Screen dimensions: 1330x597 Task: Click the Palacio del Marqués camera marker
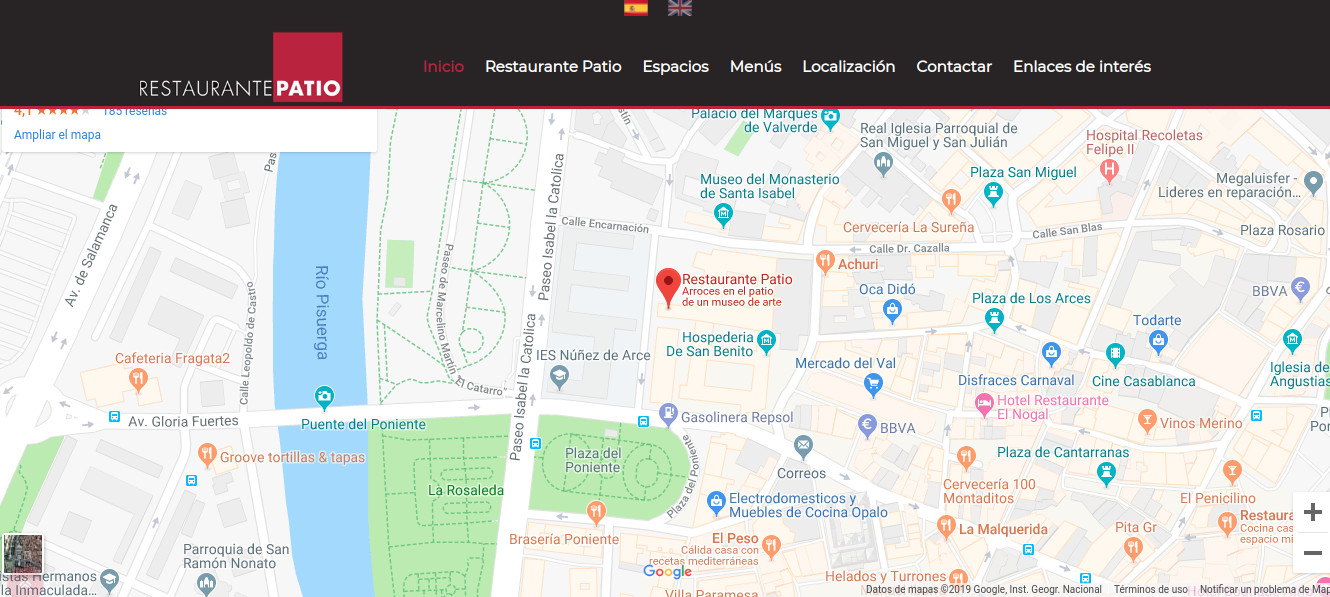[x=830, y=120]
